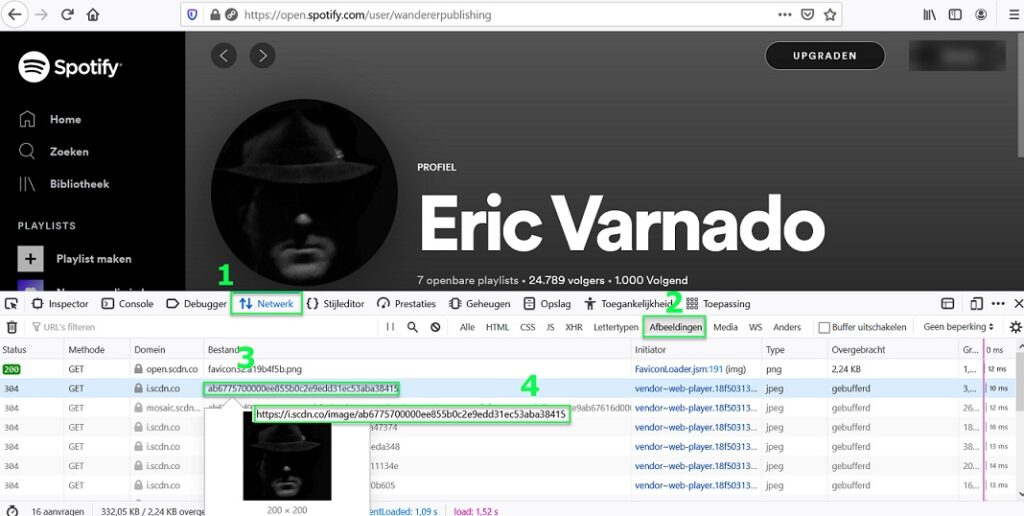Save page to Pocket icon
The image size is (1024, 516).
807,14
